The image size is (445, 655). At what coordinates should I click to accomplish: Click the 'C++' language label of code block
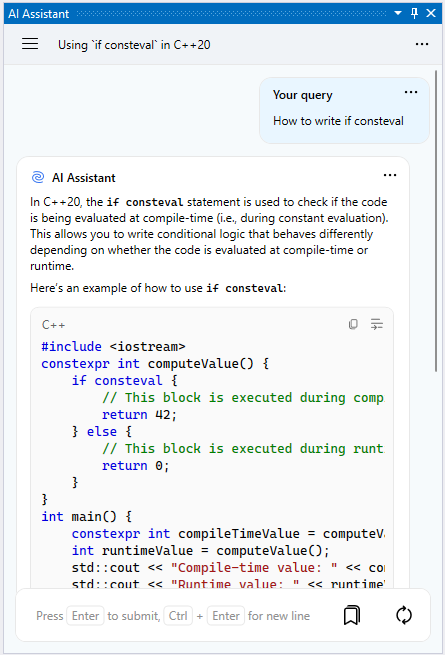coord(53,325)
